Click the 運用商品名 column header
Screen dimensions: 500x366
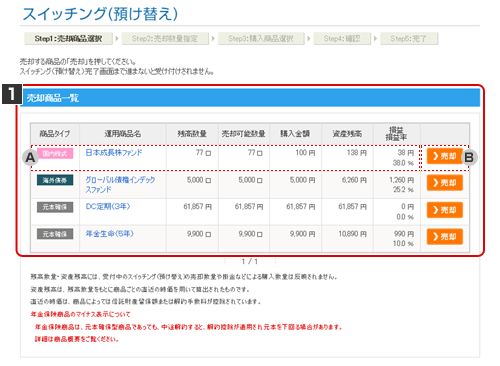[123, 134]
